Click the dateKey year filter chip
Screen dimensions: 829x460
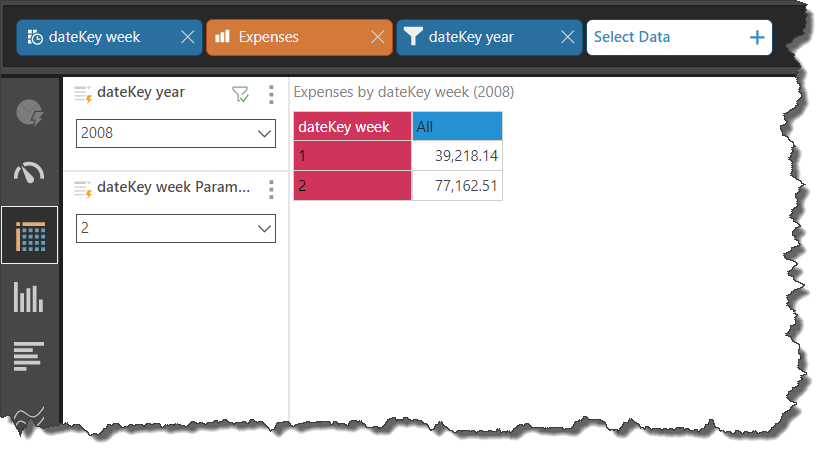click(x=475, y=37)
